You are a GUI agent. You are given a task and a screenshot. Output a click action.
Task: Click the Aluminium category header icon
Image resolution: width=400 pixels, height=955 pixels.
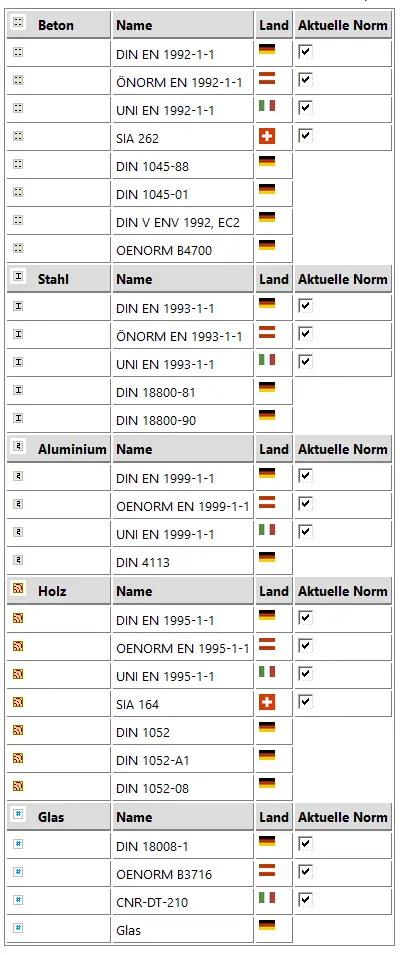(x=18, y=446)
